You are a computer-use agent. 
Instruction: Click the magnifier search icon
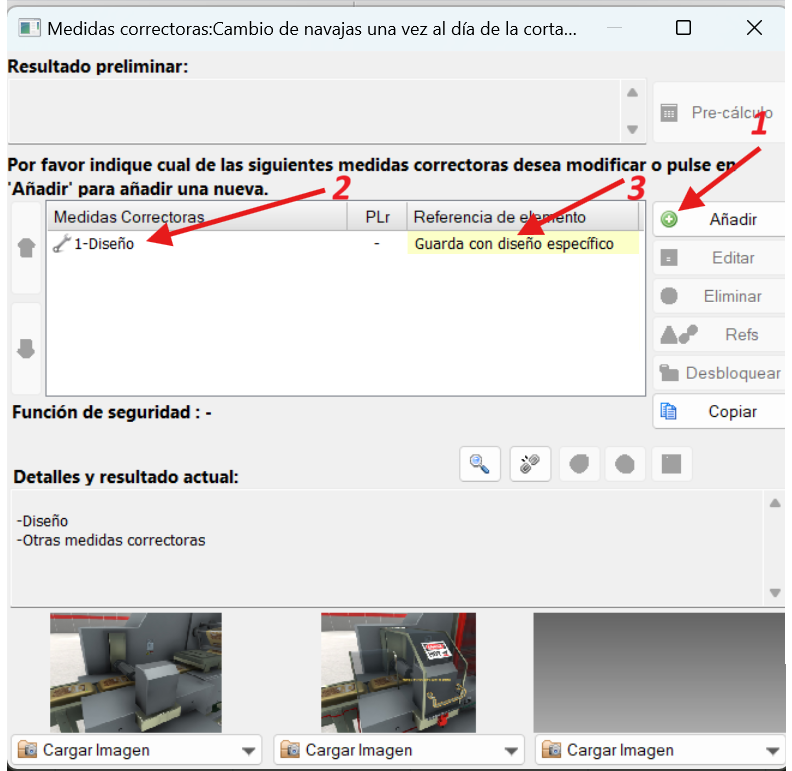tap(480, 464)
